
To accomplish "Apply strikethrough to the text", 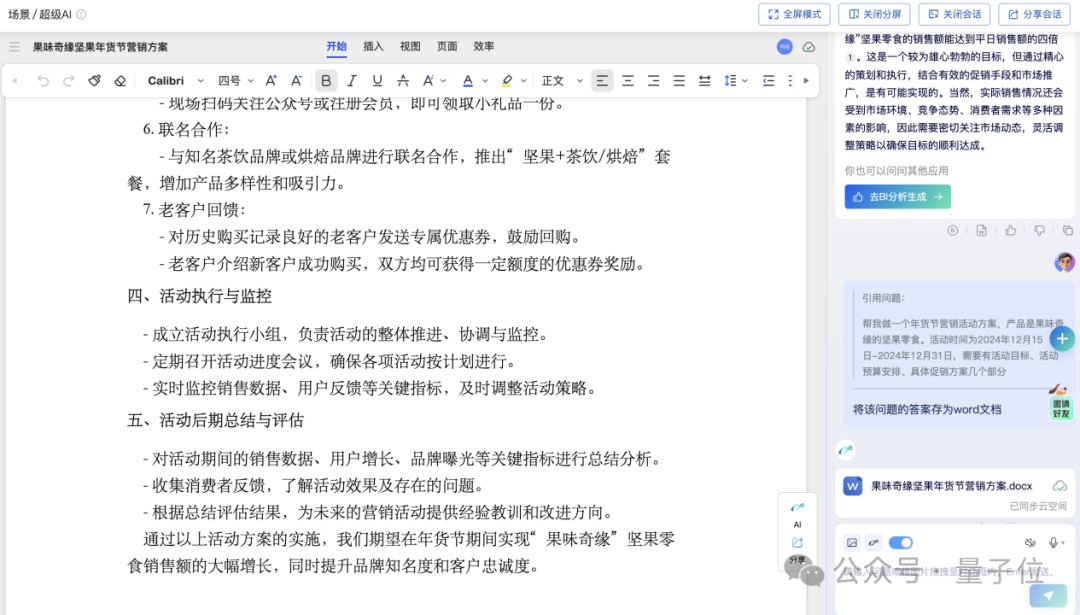I will click(x=402, y=80).
